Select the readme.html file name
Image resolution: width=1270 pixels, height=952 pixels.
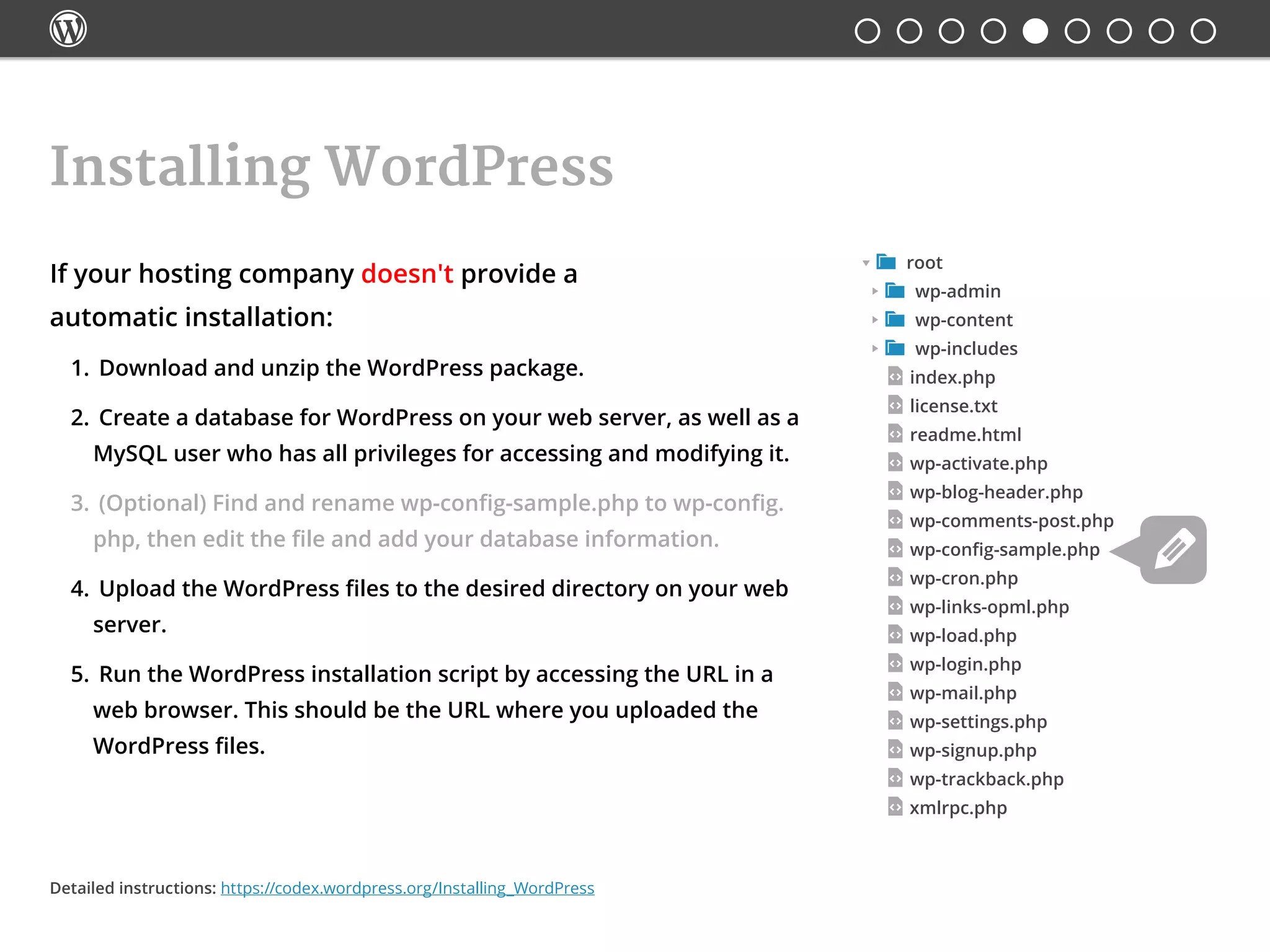[x=965, y=434]
